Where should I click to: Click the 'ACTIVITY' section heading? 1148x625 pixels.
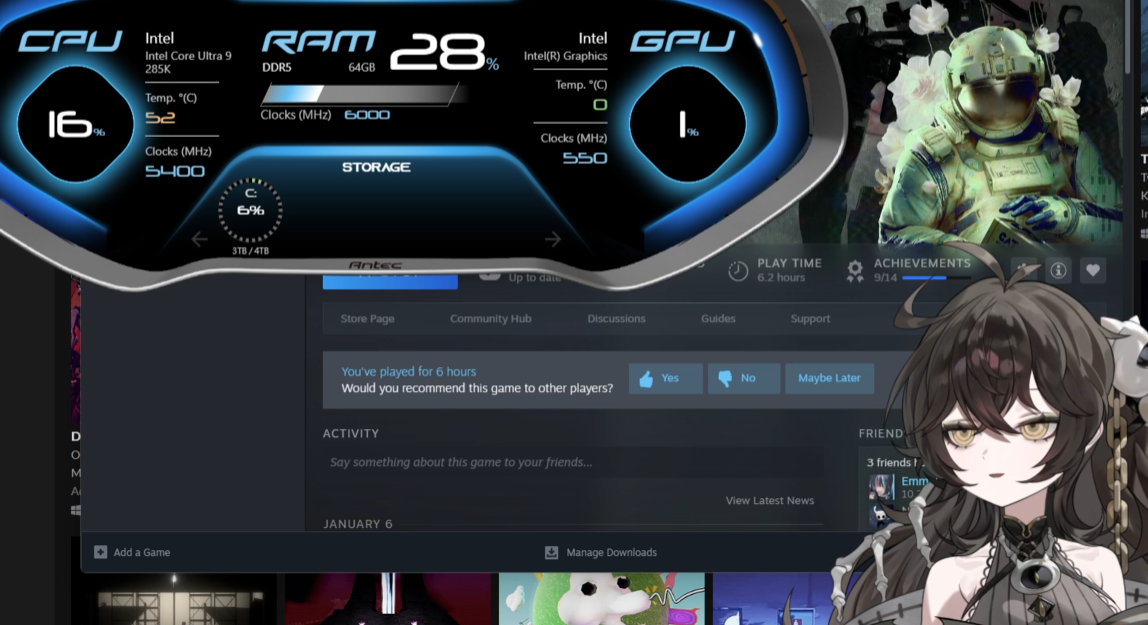(351, 433)
